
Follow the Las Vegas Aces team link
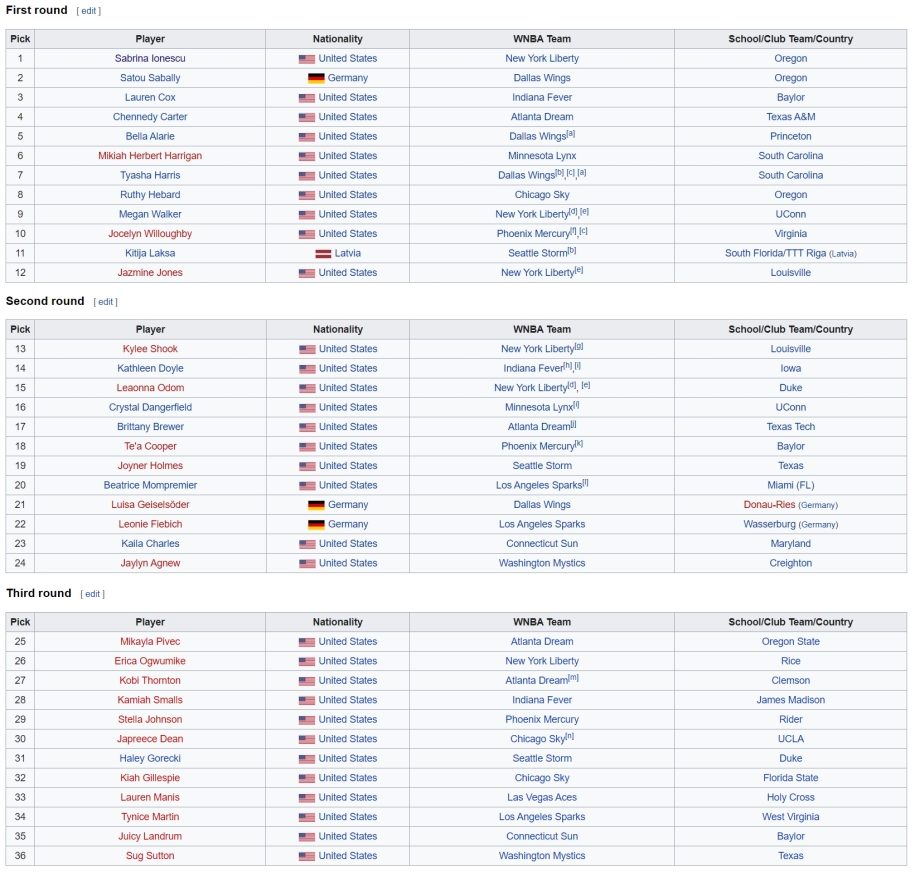click(x=542, y=797)
